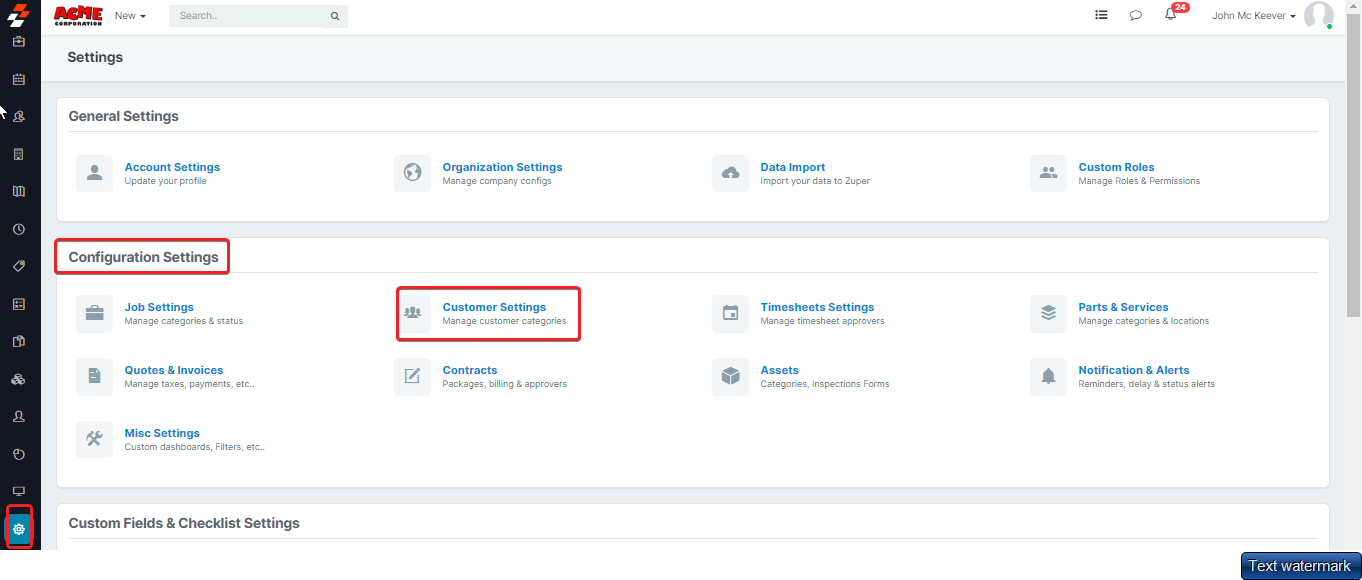Open the price tag icon in the sidebar
The height and width of the screenshot is (580, 1362).
(18, 266)
